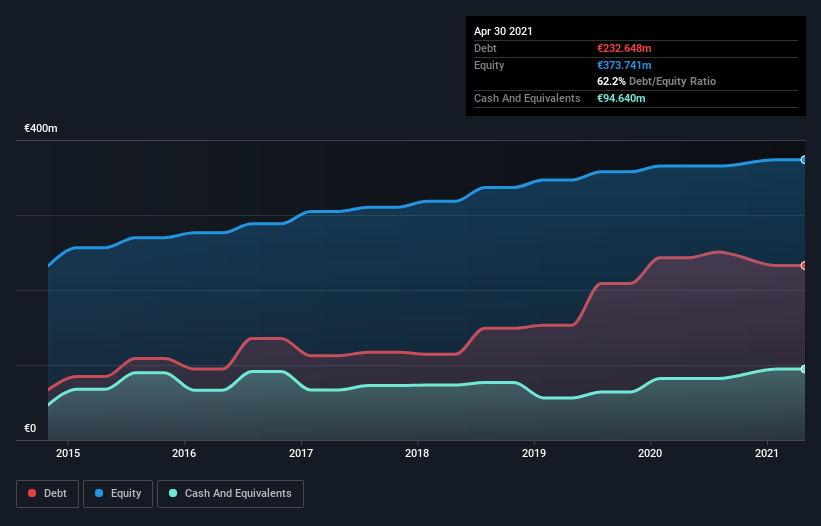The image size is (821, 526).
Task: Select the Cash endpoint marker on teal line
Action: [x=804, y=369]
